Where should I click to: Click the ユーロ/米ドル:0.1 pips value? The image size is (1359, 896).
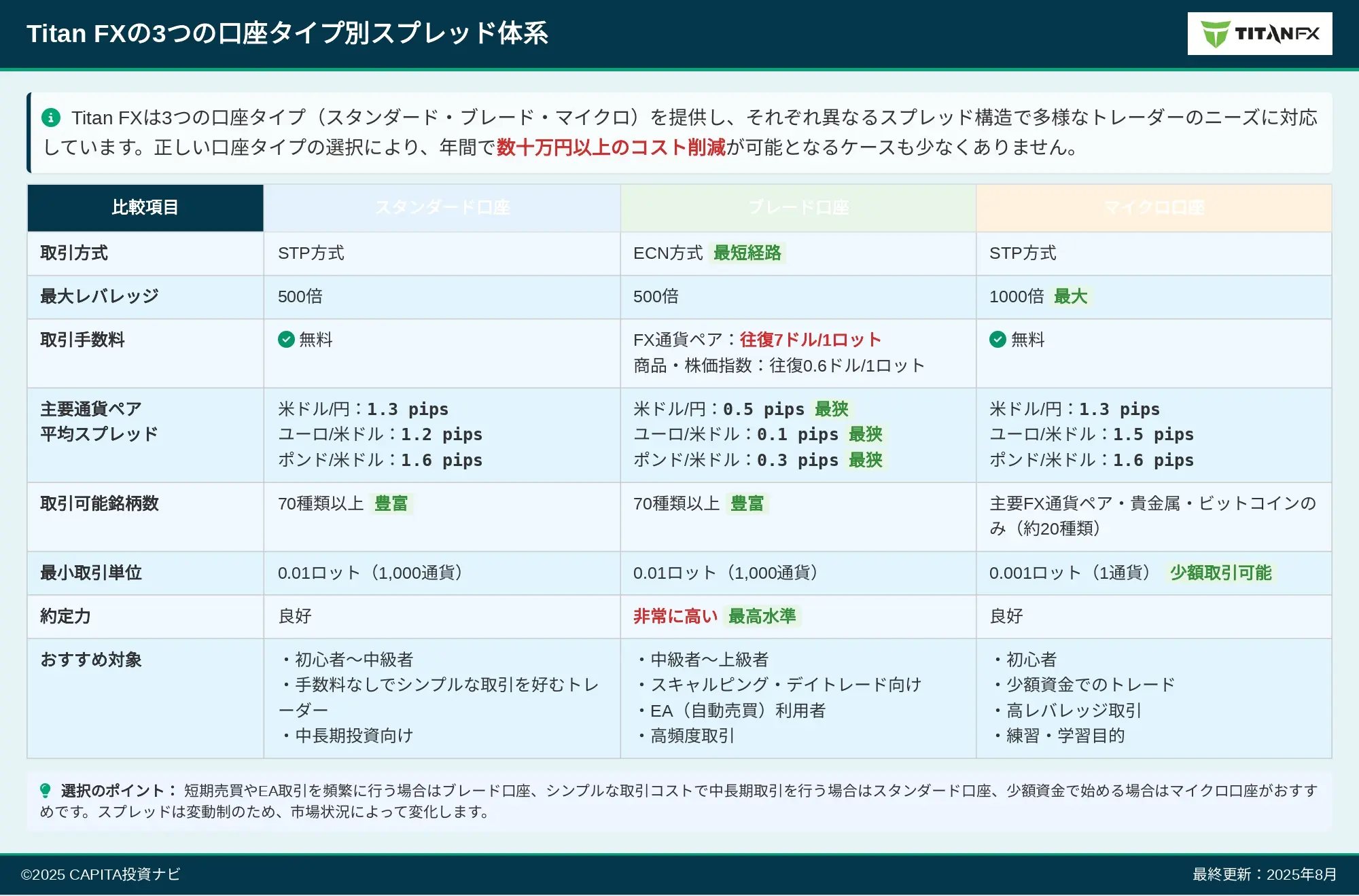click(736, 434)
